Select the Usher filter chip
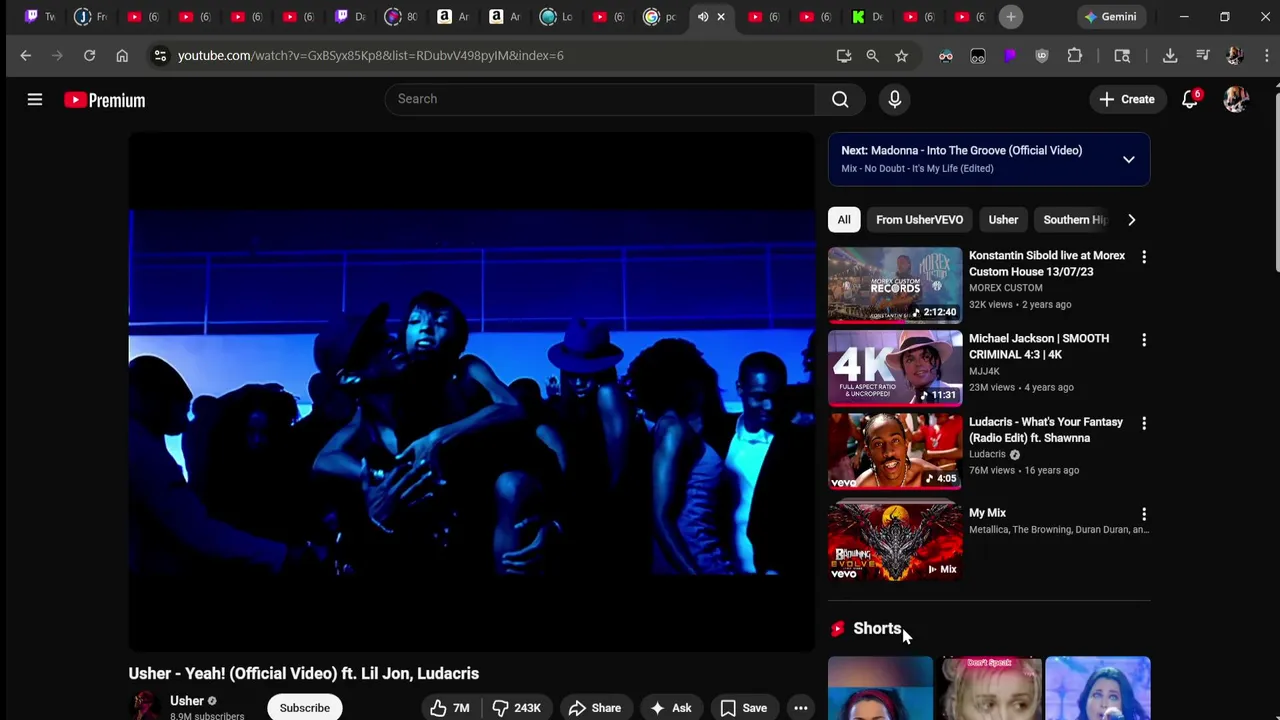The height and width of the screenshot is (720, 1280). (1003, 220)
